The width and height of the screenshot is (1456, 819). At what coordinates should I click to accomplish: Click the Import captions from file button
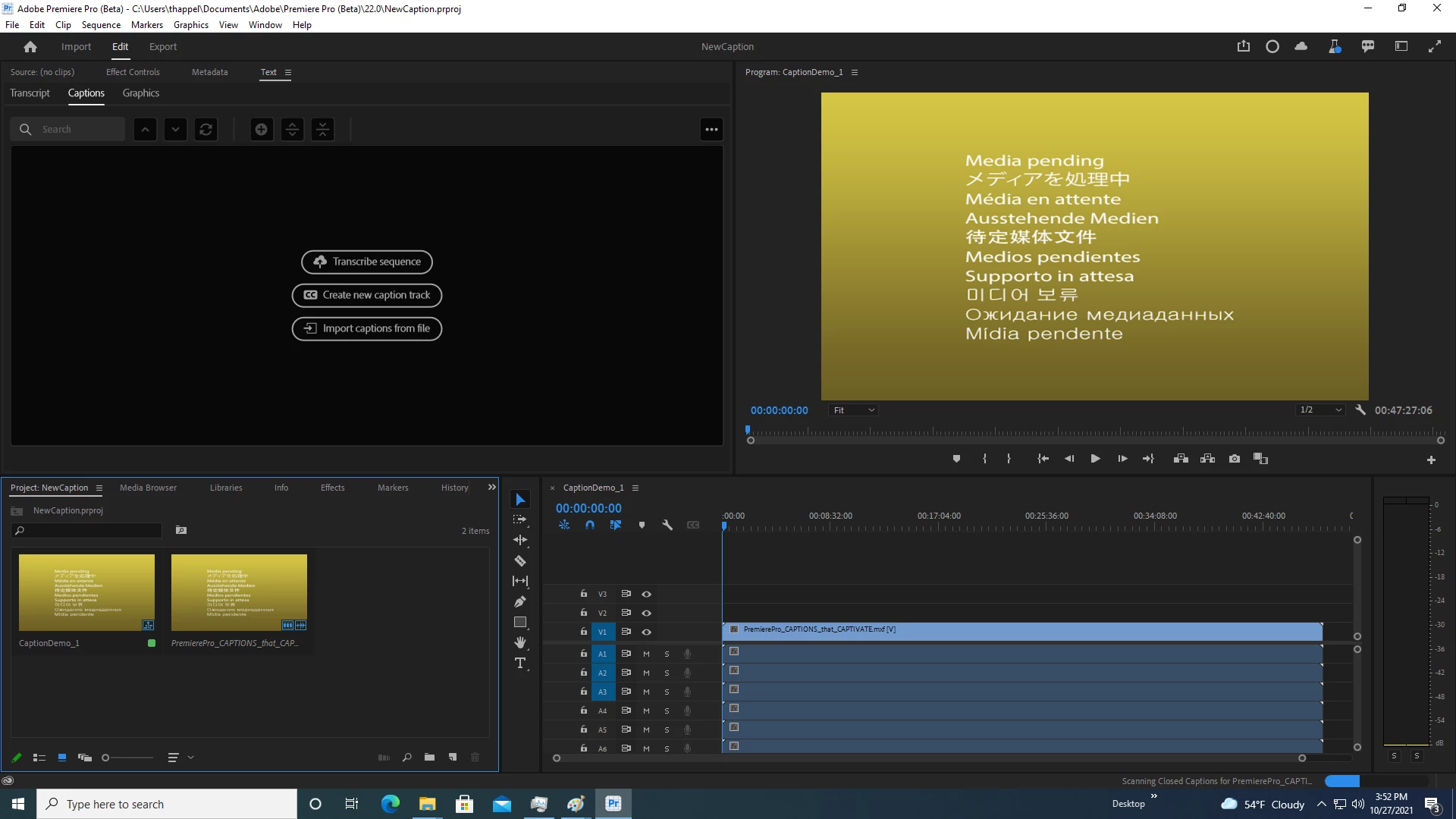[367, 328]
